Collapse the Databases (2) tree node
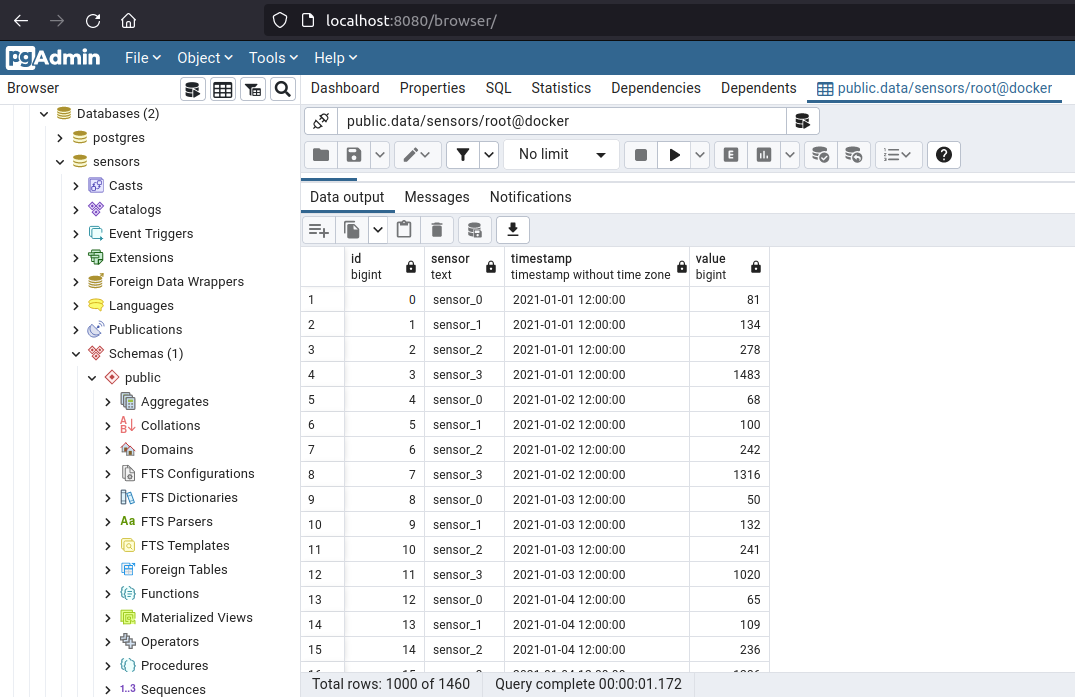 tap(44, 114)
